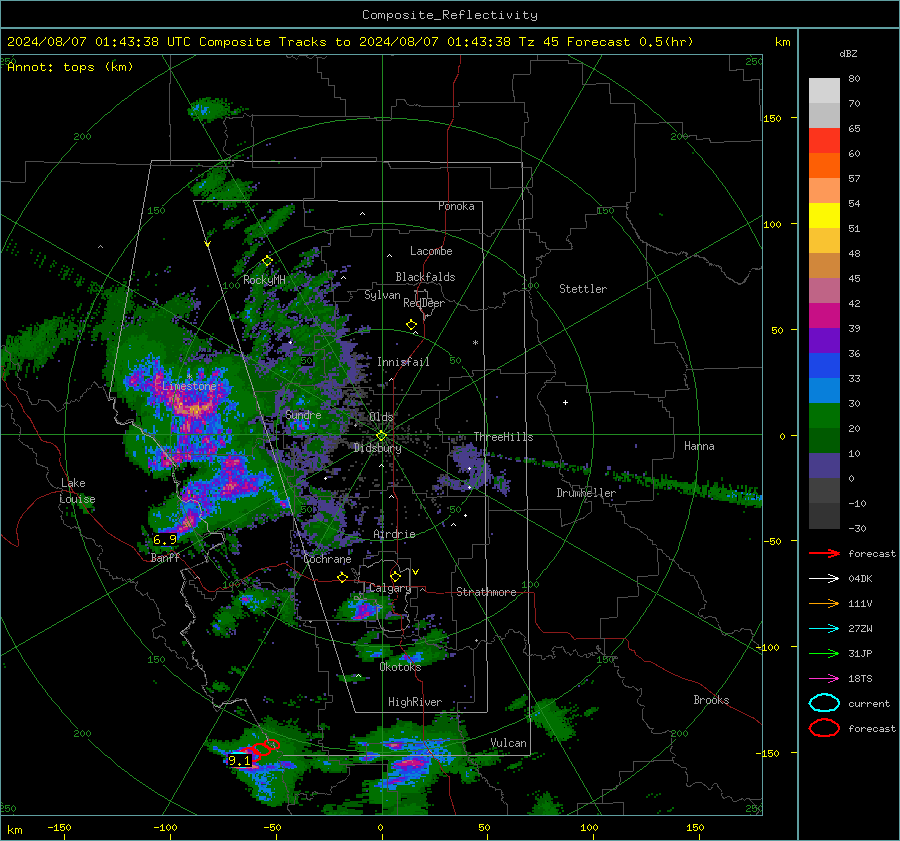Pick the red swatch below 65 dBZ

click(x=824, y=141)
